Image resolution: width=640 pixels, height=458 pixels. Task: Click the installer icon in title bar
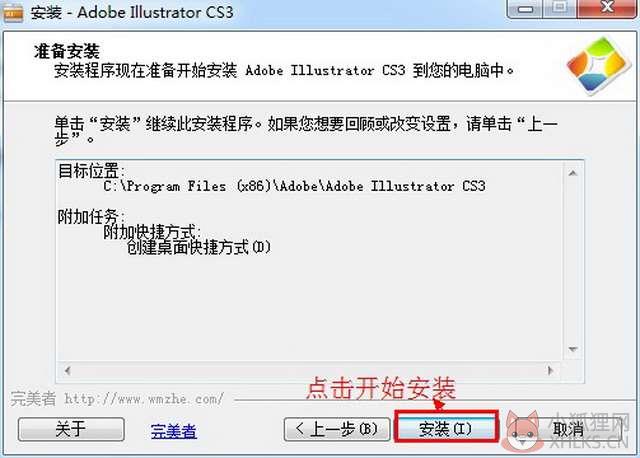[13, 13]
